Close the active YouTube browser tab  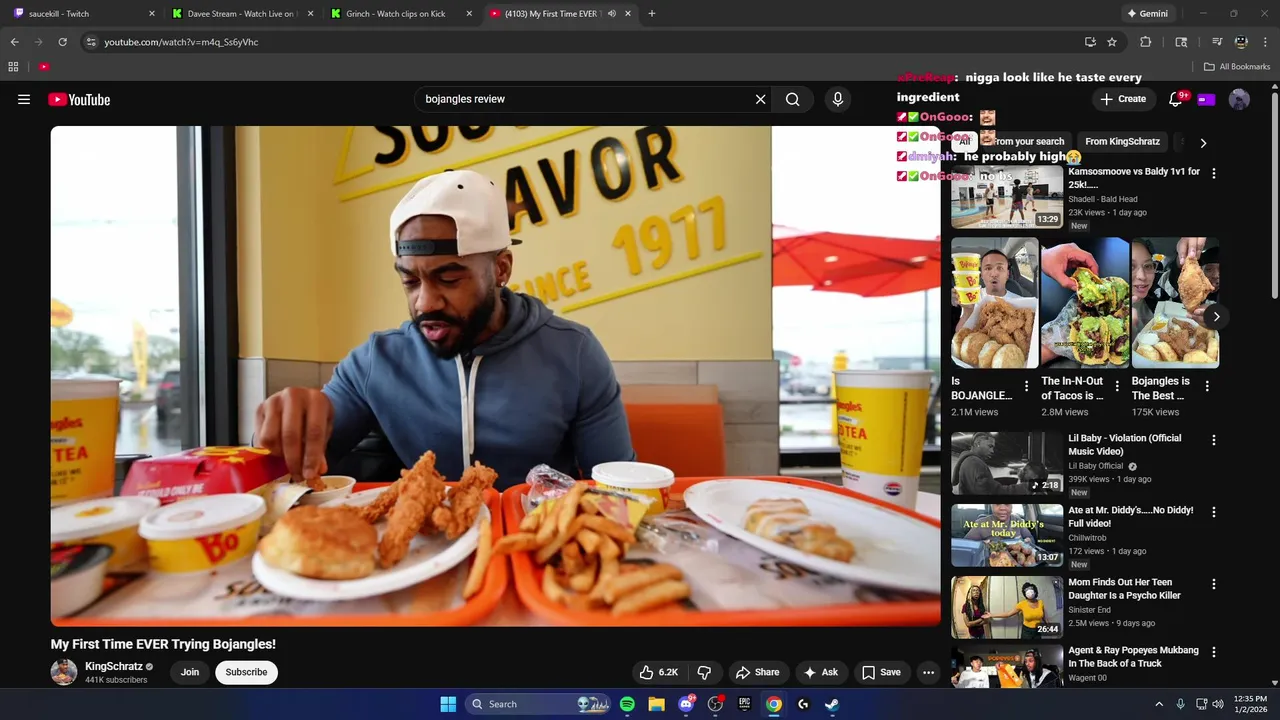click(628, 14)
